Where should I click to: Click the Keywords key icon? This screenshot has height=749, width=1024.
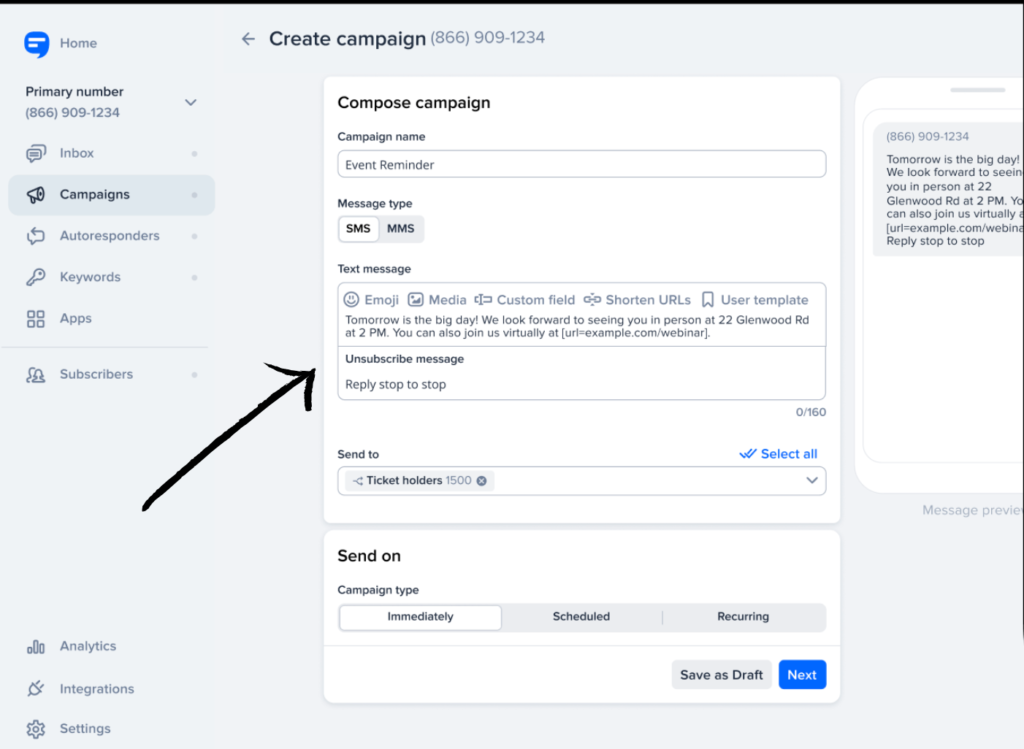[x=36, y=277]
